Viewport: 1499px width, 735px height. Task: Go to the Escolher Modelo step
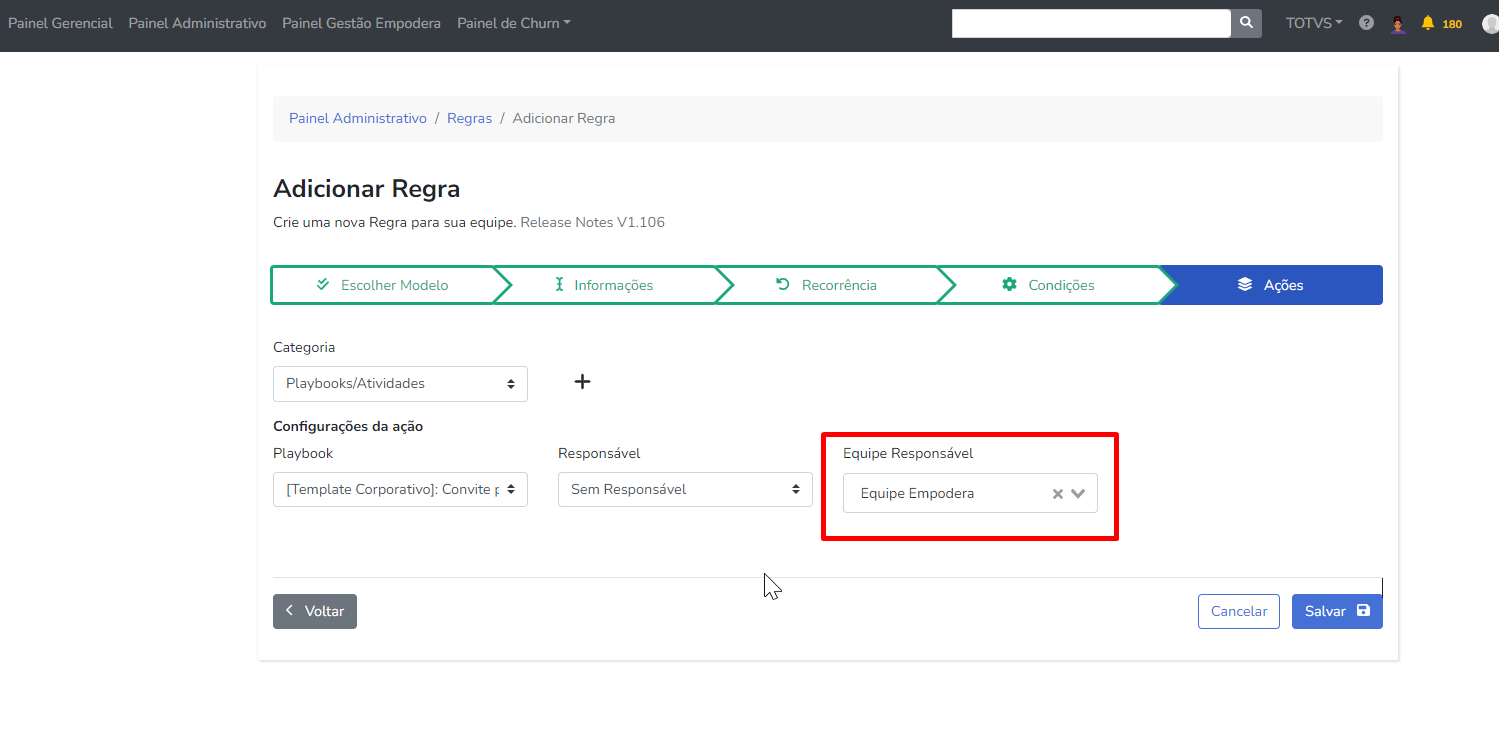pyautogui.click(x=383, y=285)
